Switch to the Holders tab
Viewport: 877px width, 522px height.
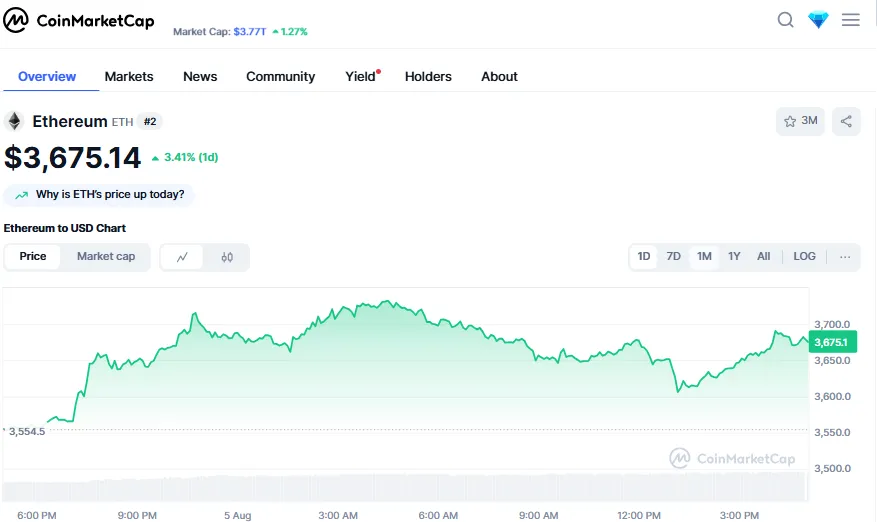tap(428, 77)
